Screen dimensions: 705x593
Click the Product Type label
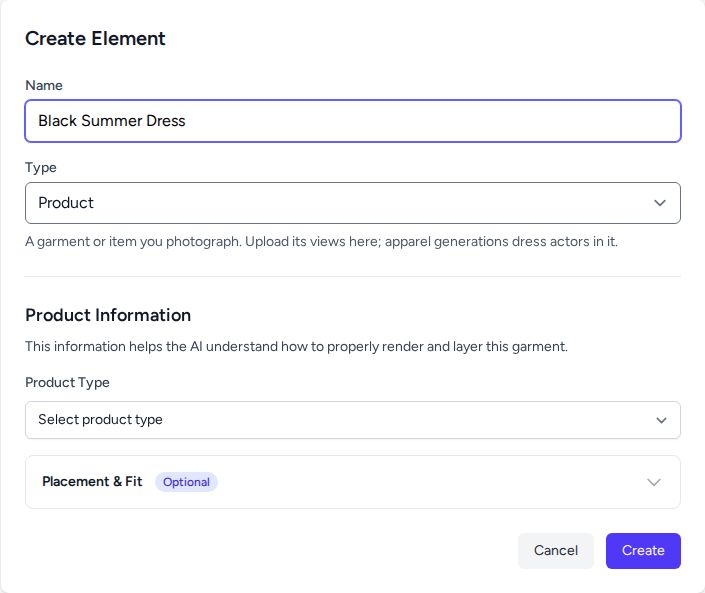tap(67, 382)
